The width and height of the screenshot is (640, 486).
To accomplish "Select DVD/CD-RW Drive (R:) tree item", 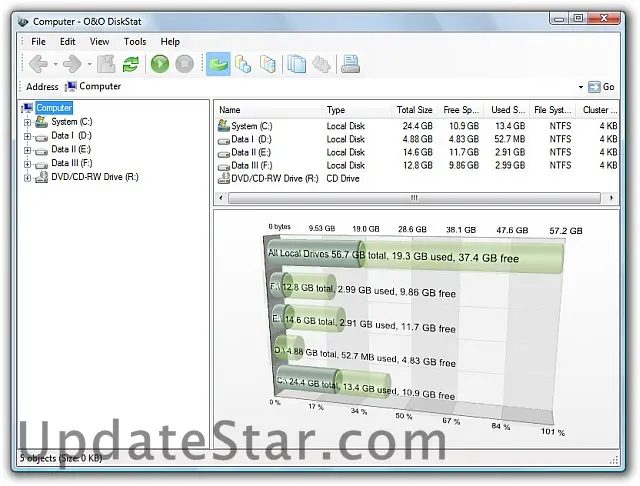I will click(x=95, y=177).
